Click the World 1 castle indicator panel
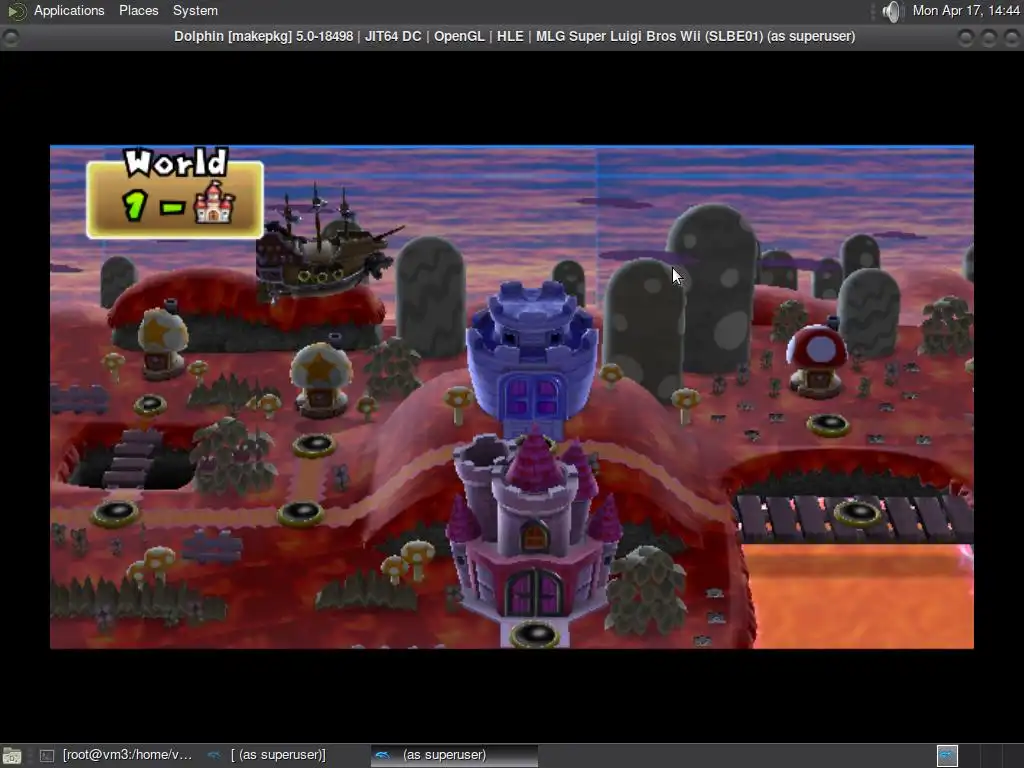Viewport: 1024px width, 768px height. click(x=175, y=194)
